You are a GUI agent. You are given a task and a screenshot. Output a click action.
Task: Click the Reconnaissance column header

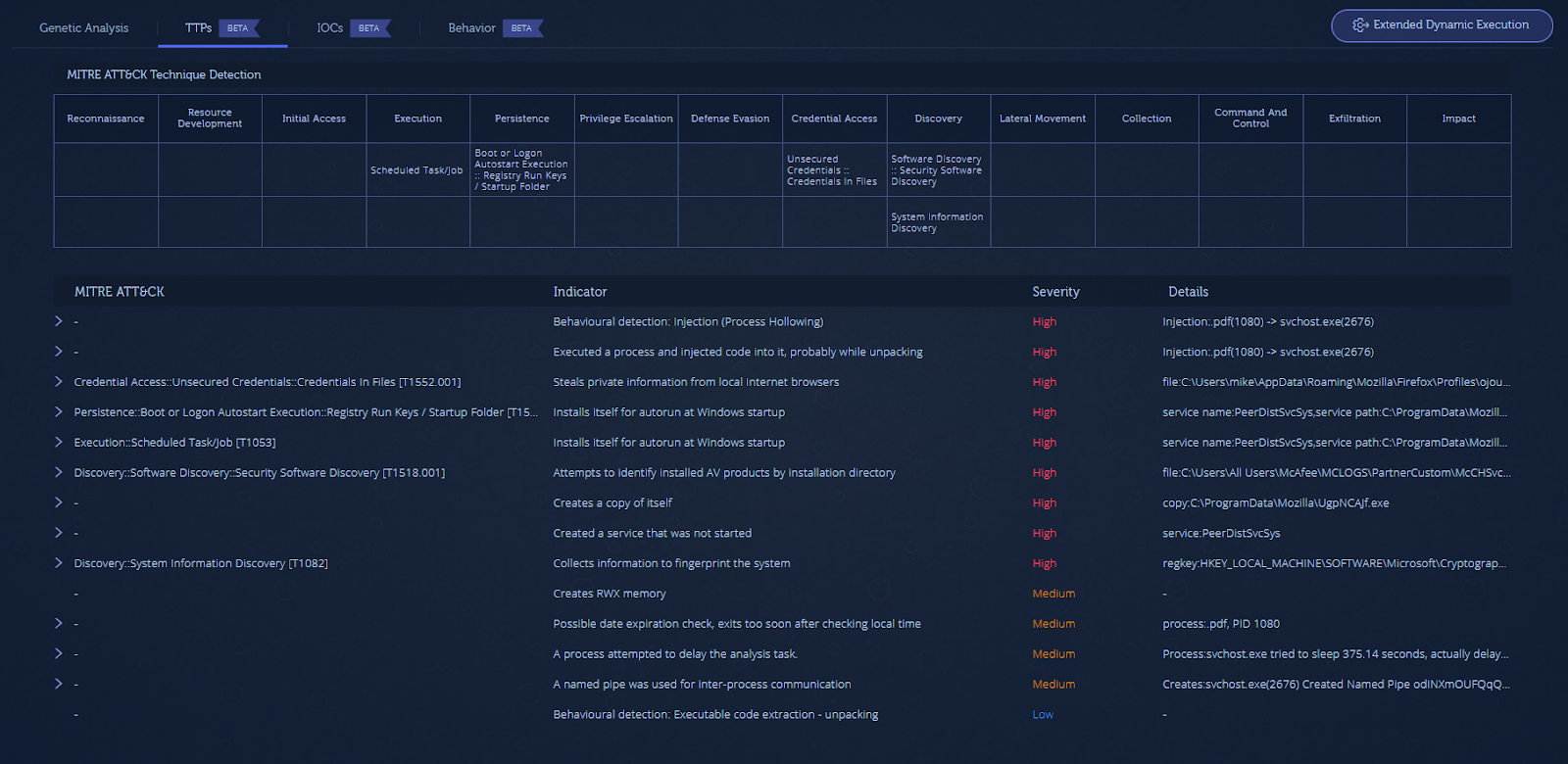click(x=106, y=119)
